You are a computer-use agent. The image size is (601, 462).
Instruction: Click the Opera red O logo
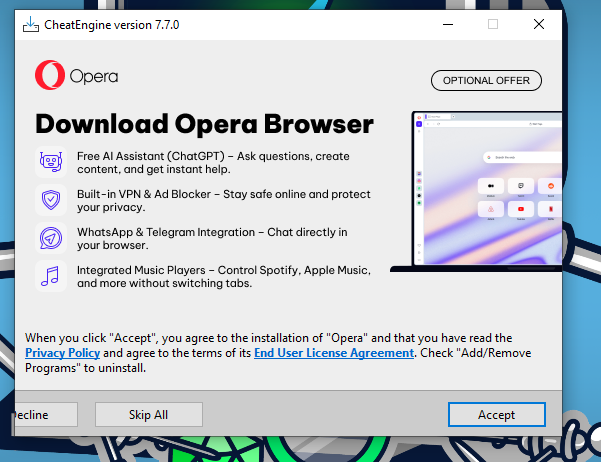tap(50, 75)
